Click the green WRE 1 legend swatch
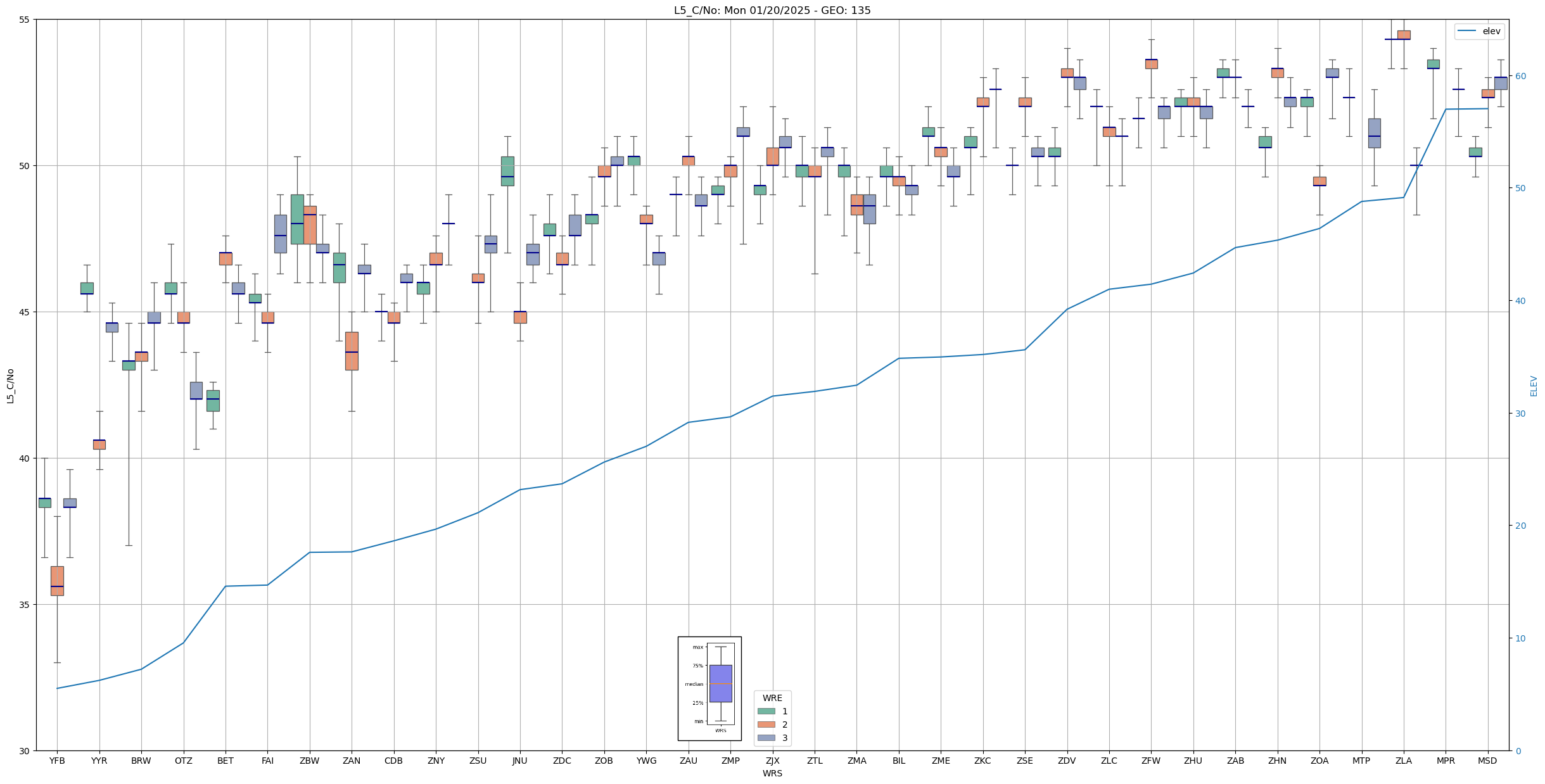 click(766, 711)
